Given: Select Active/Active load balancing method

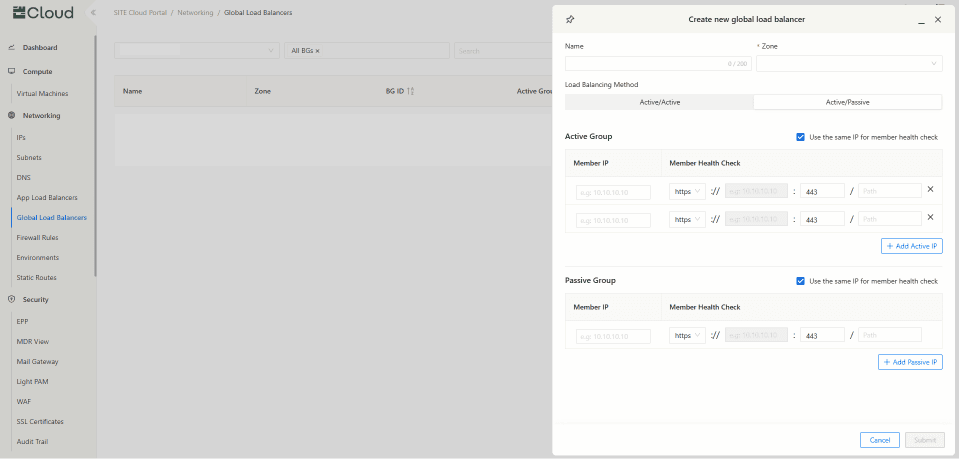Looking at the screenshot, I should [x=658, y=102].
